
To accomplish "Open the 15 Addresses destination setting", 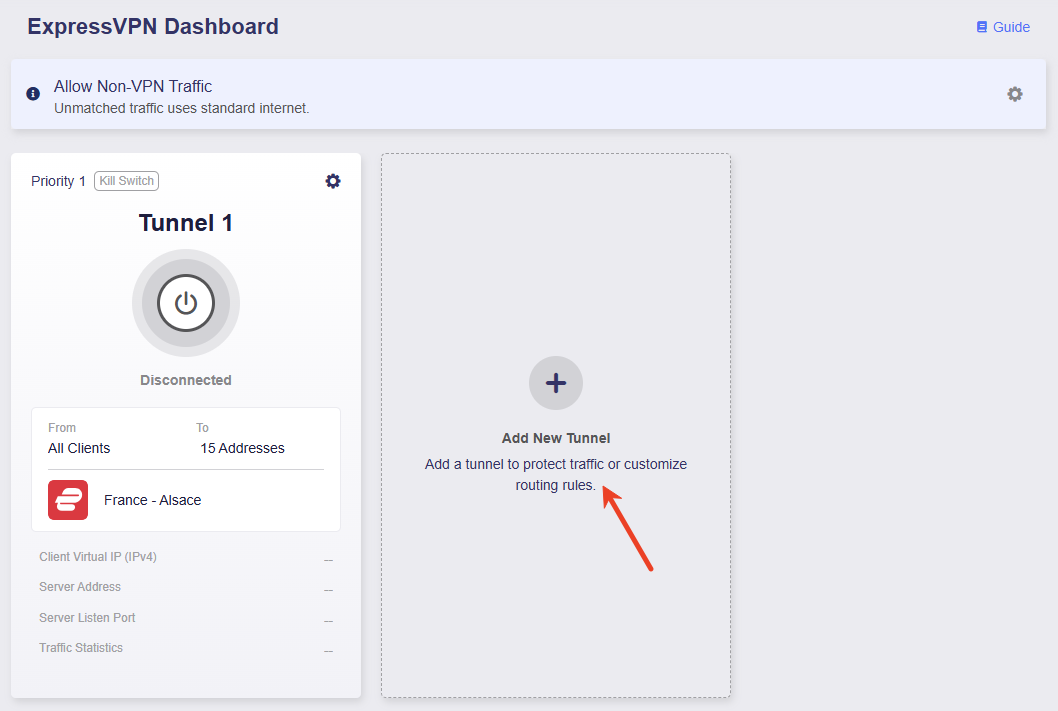I will 242,448.
